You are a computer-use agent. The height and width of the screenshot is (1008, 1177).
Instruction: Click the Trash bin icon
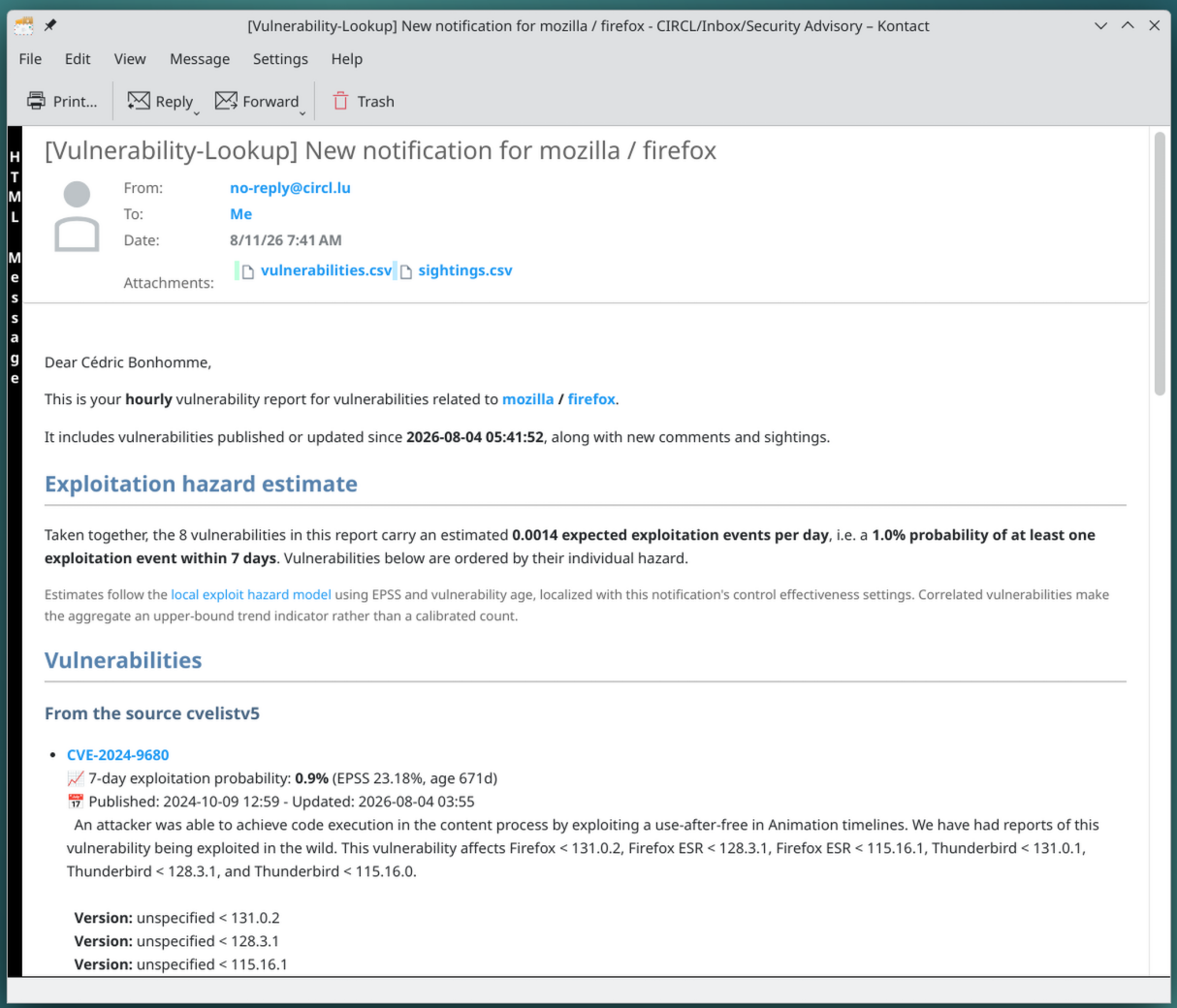[340, 101]
